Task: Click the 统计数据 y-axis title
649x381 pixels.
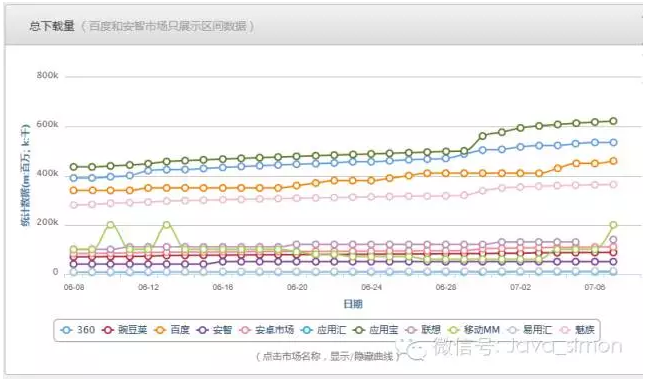Action: (25, 175)
